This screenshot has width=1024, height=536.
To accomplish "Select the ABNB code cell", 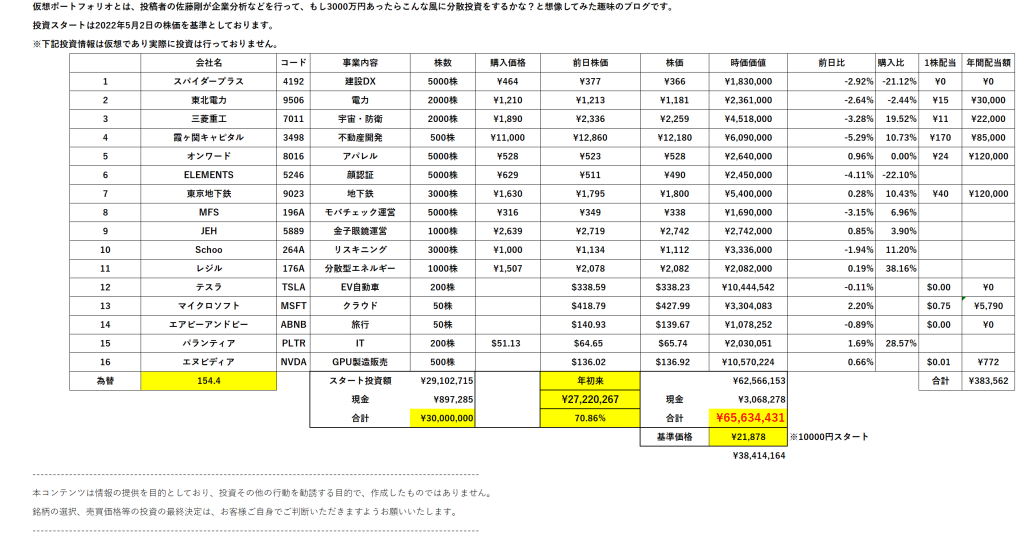I will pos(293,325).
